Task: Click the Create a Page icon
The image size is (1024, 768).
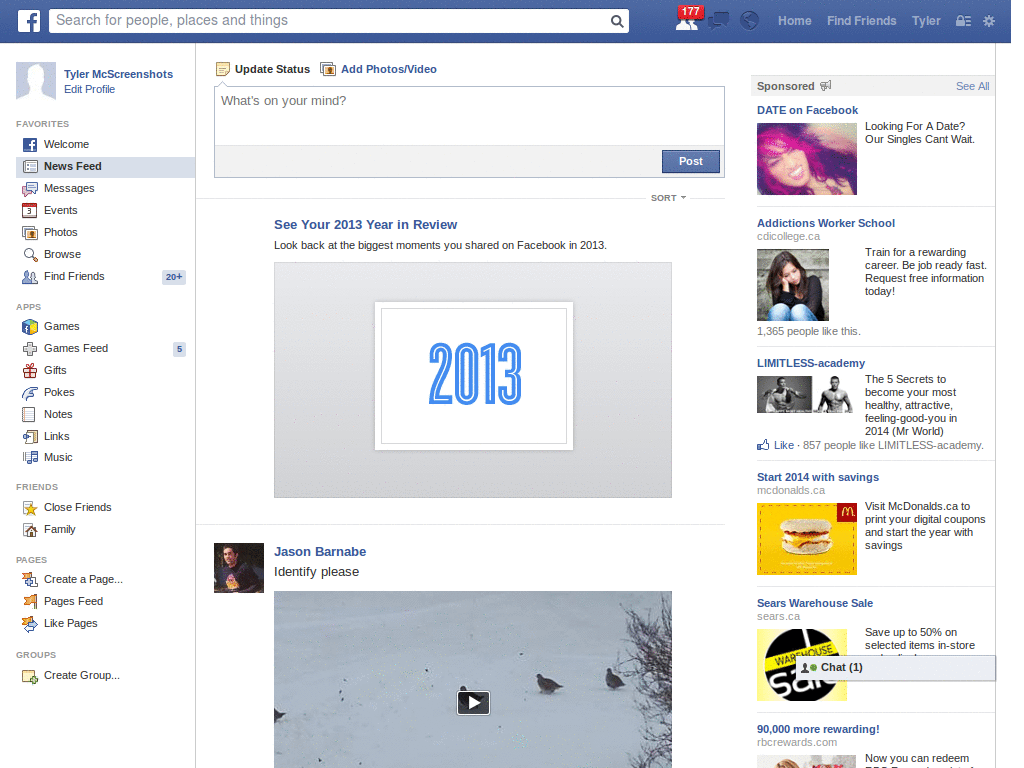Action: (29, 579)
